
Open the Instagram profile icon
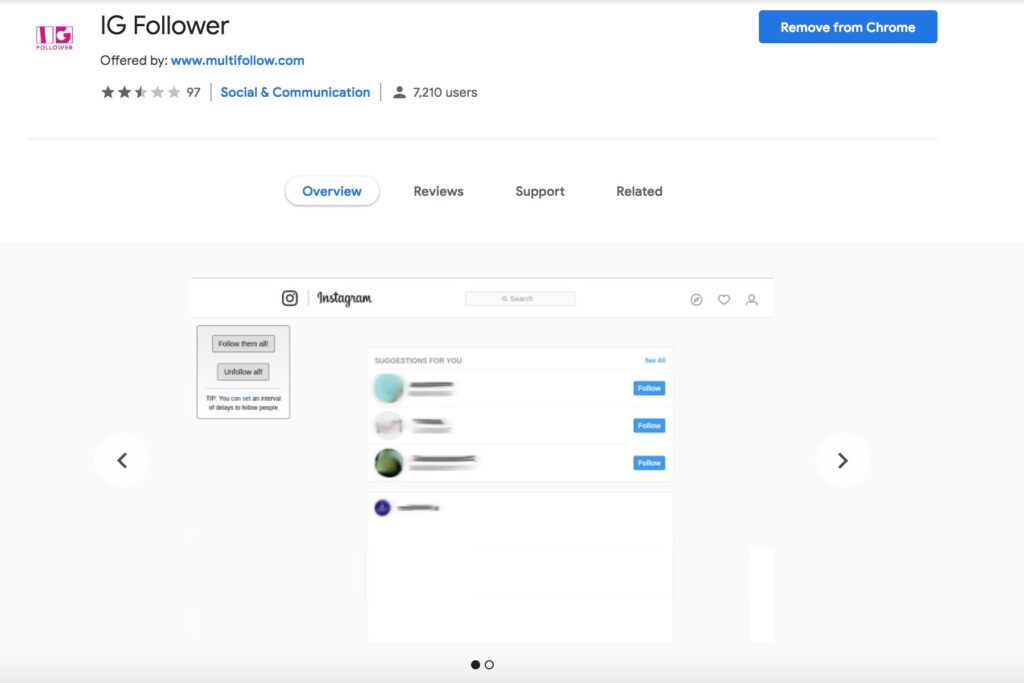(752, 299)
